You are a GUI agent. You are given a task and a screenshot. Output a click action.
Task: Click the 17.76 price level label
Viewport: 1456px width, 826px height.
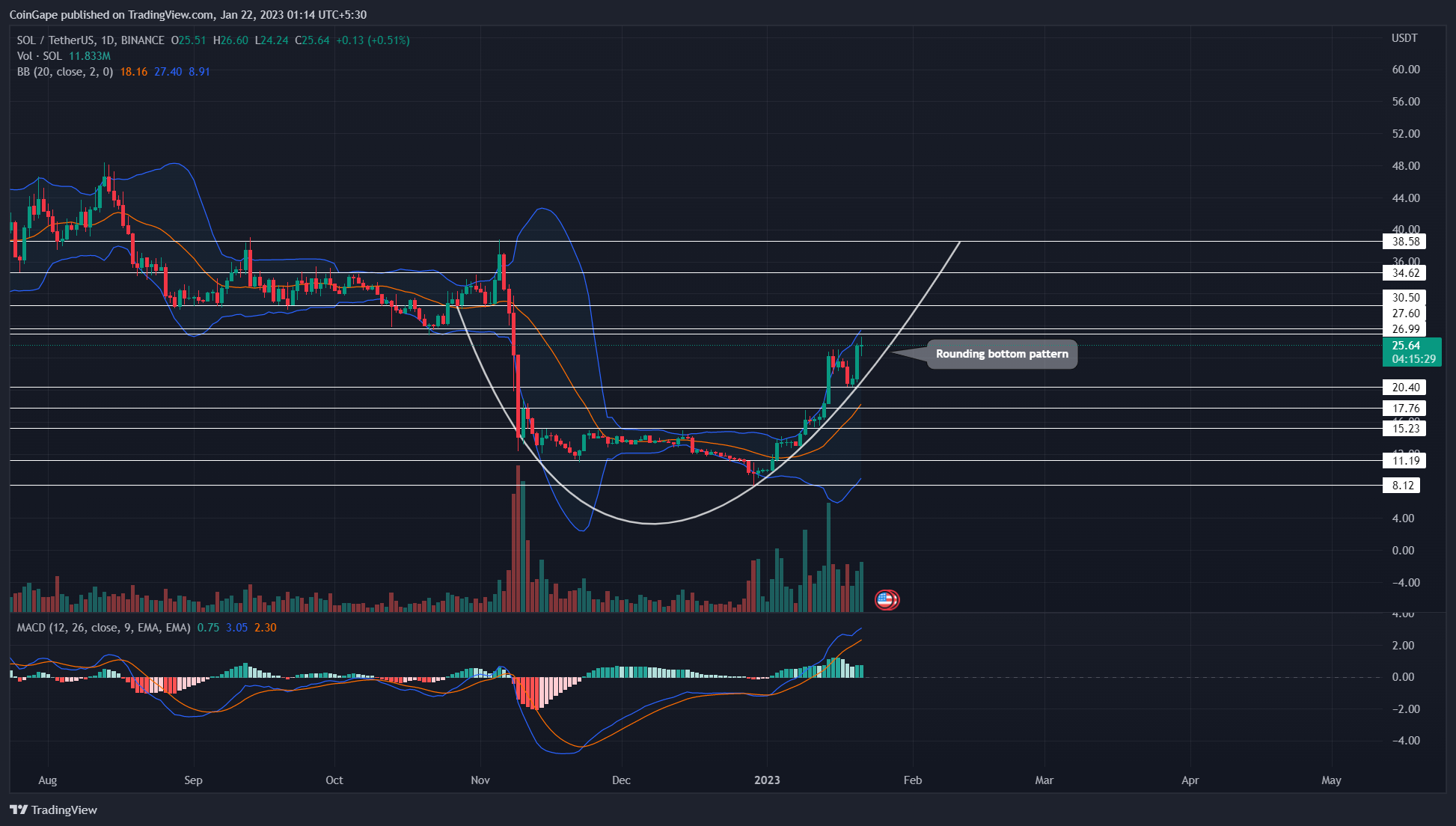(x=1405, y=409)
